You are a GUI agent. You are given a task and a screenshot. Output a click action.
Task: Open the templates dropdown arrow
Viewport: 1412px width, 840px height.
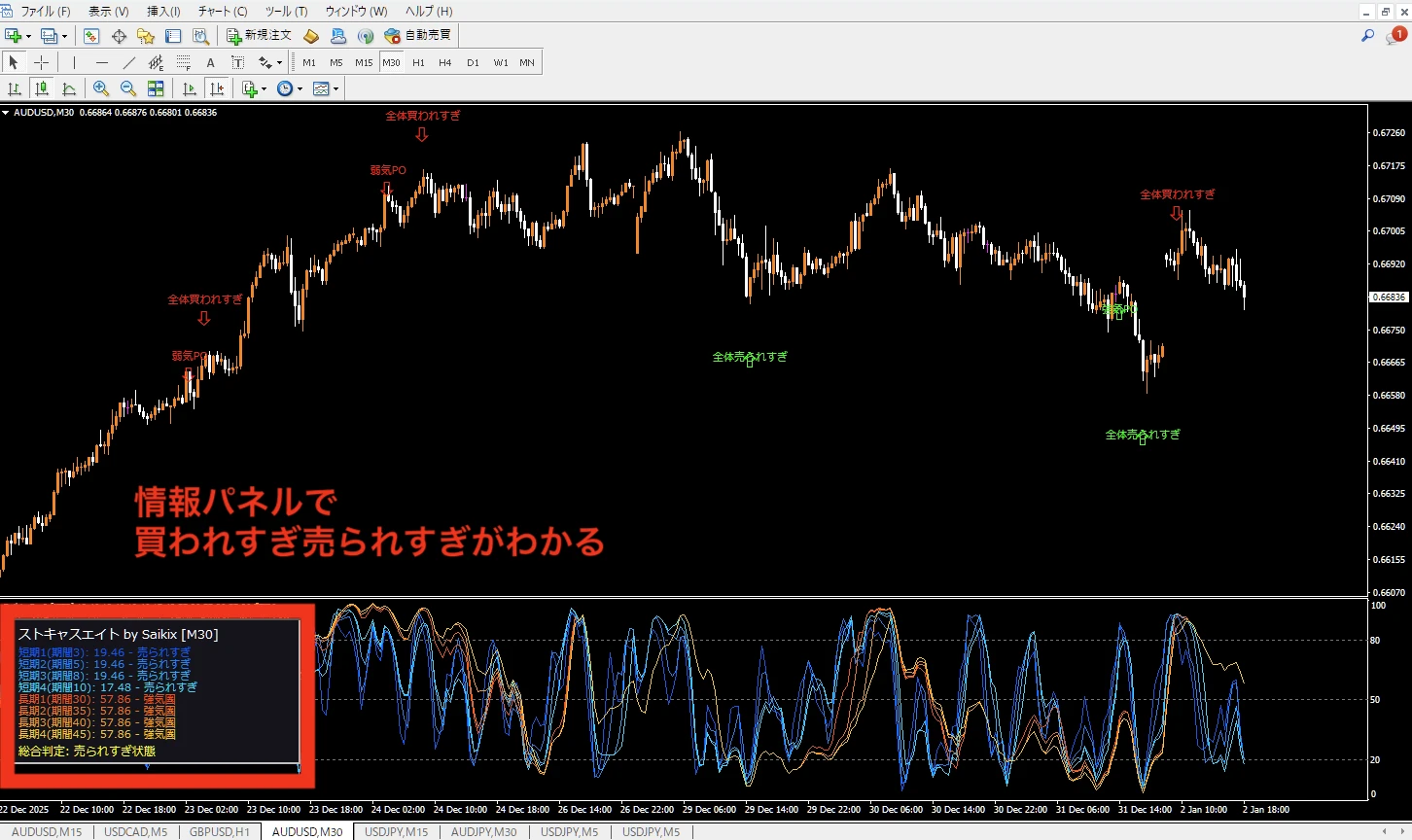(x=336, y=89)
